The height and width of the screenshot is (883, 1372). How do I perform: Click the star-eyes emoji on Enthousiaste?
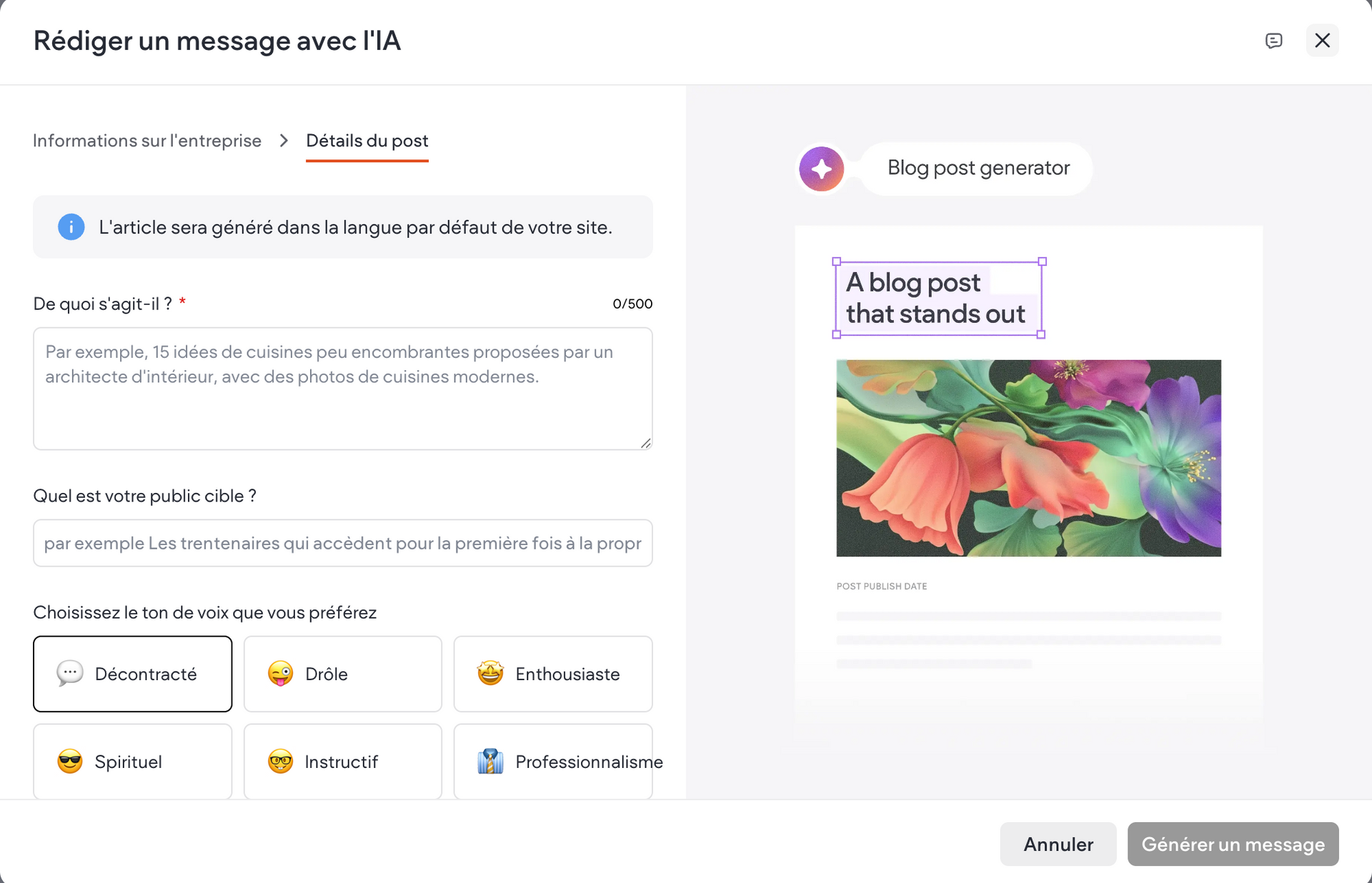click(x=490, y=674)
